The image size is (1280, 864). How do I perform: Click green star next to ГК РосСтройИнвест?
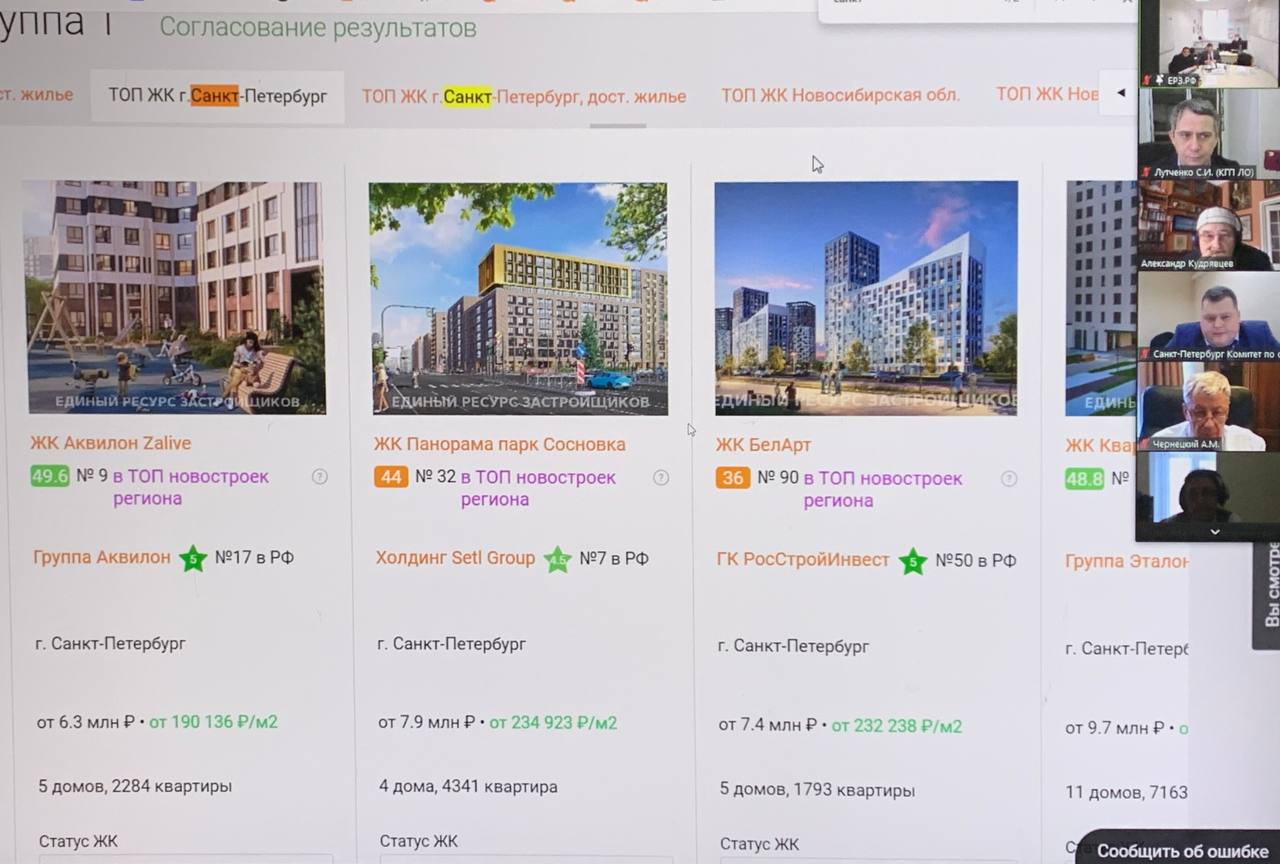pyautogui.click(x=912, y=561)
